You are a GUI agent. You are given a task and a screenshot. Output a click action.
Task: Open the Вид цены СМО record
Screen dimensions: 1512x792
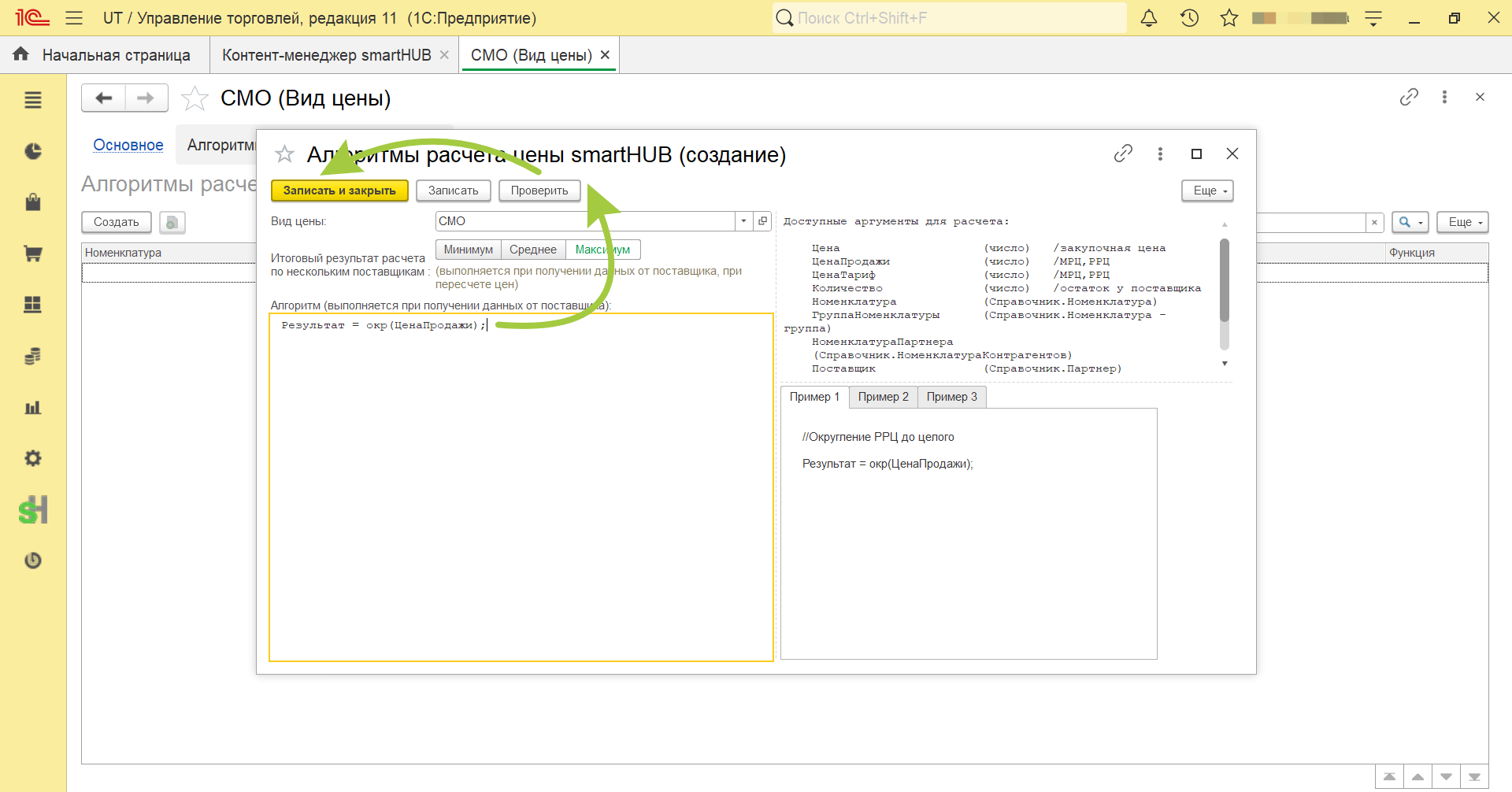click(x=762, y=221)
